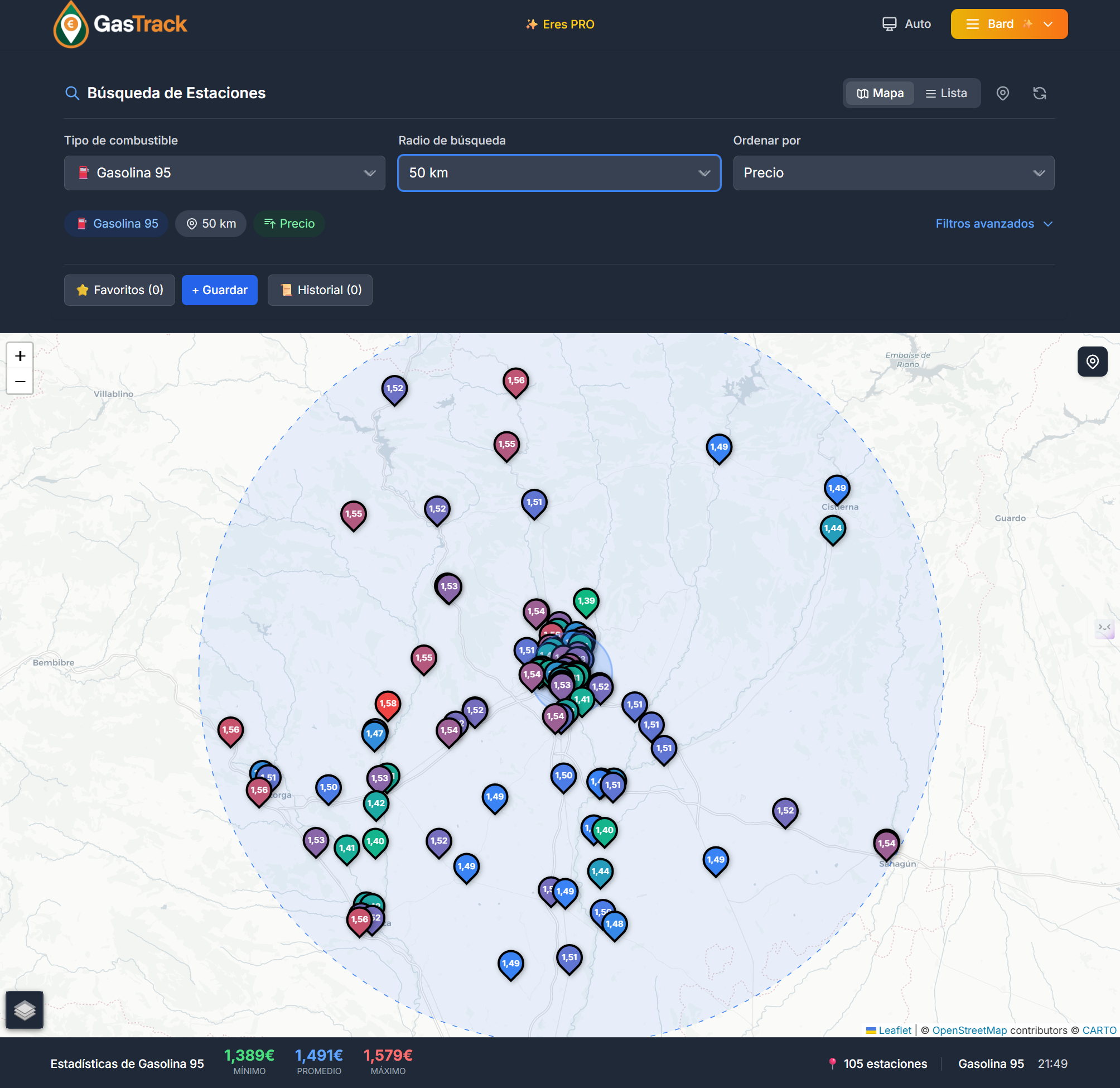Click the Embalse de Riaño map label
The image size is (1120, 1088).
908,360
